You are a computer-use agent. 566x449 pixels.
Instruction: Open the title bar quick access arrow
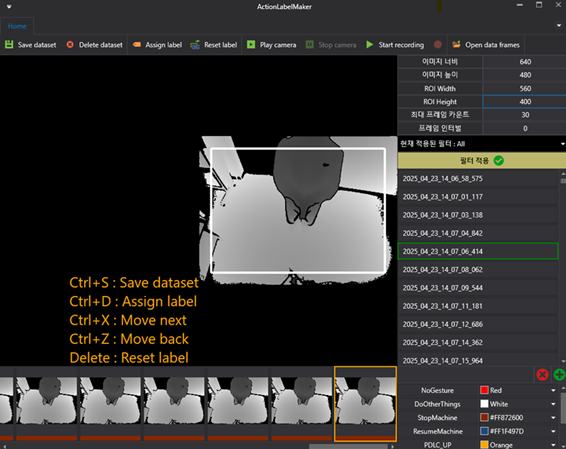point(9,6)
